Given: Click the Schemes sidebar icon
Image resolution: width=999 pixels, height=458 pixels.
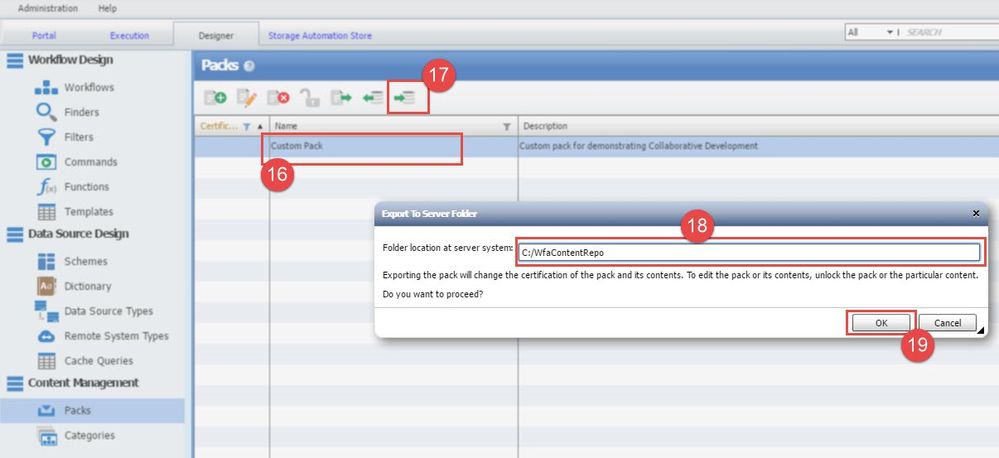Looking at the screenshot, I should coord(47,261).
